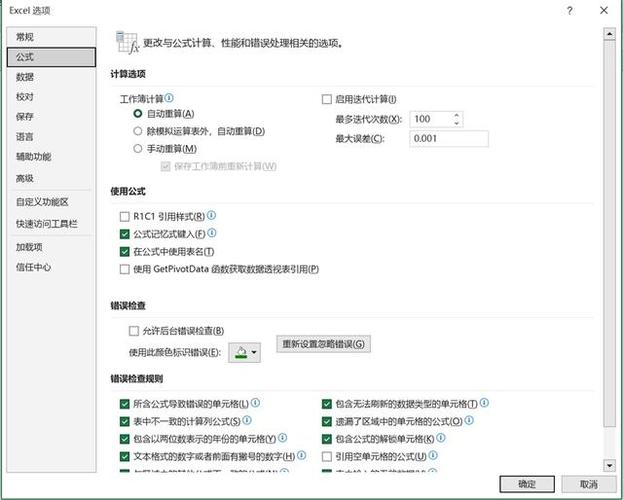Screen dimensions: 623x500
Task: Uncheck 所含公式导致错误的单元格 rule
Action: (x=124, y=404)
